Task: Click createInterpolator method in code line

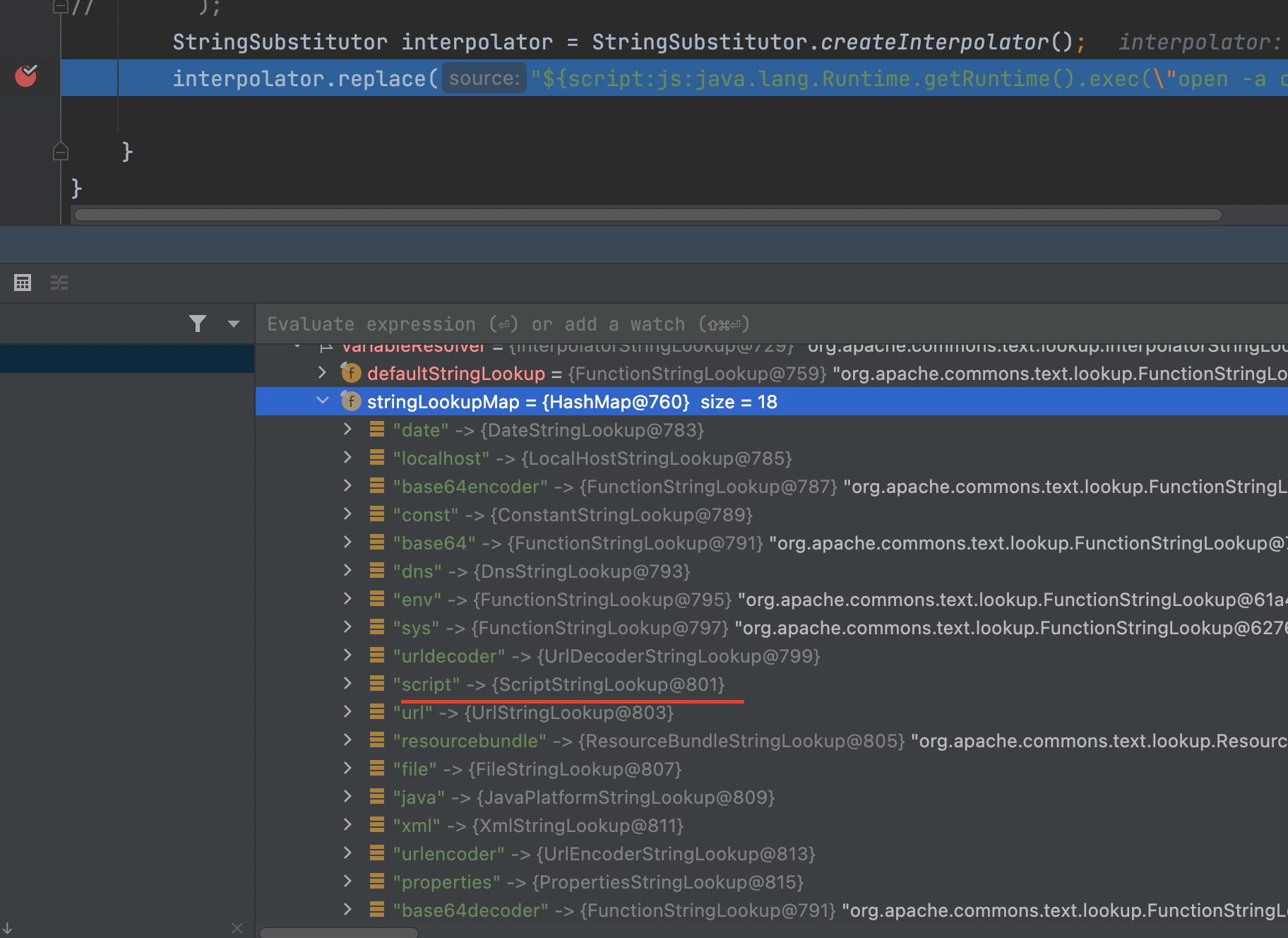Action: click(934, 42)
